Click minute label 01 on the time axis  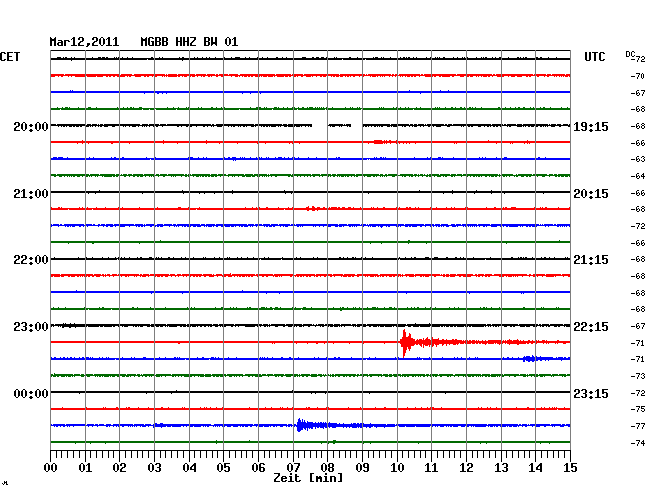pos(85,467)
